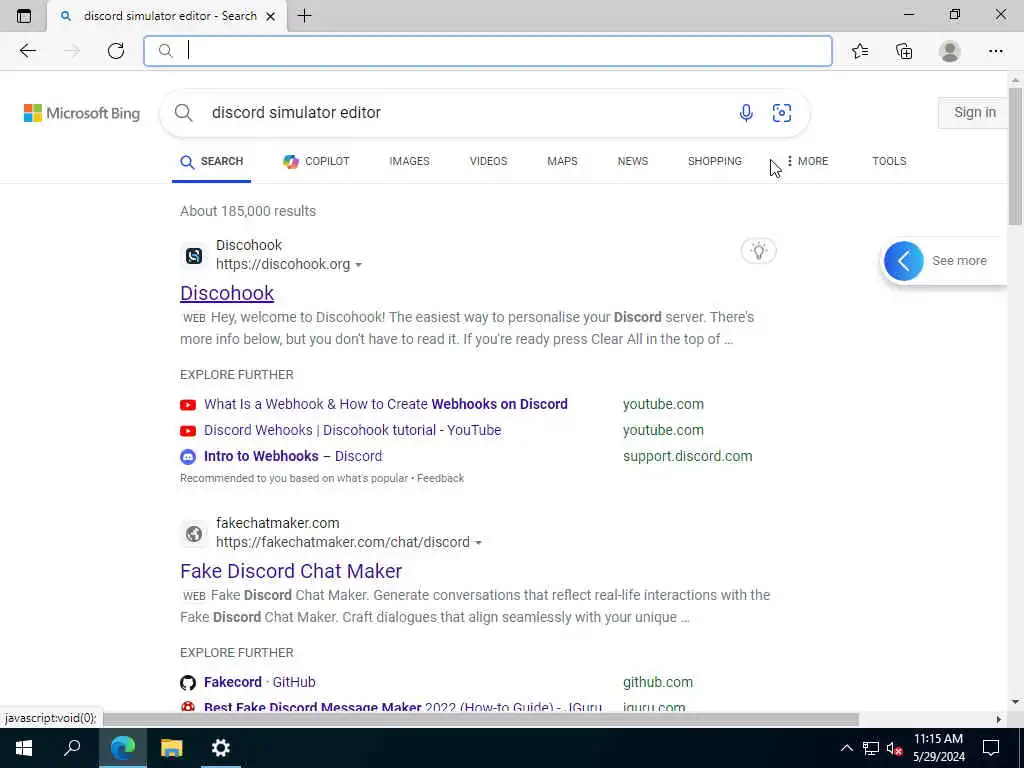Open the Favorites star icon
Image resolution: width=1024 pixels, height=768 pixels.
tap(860, 51)
